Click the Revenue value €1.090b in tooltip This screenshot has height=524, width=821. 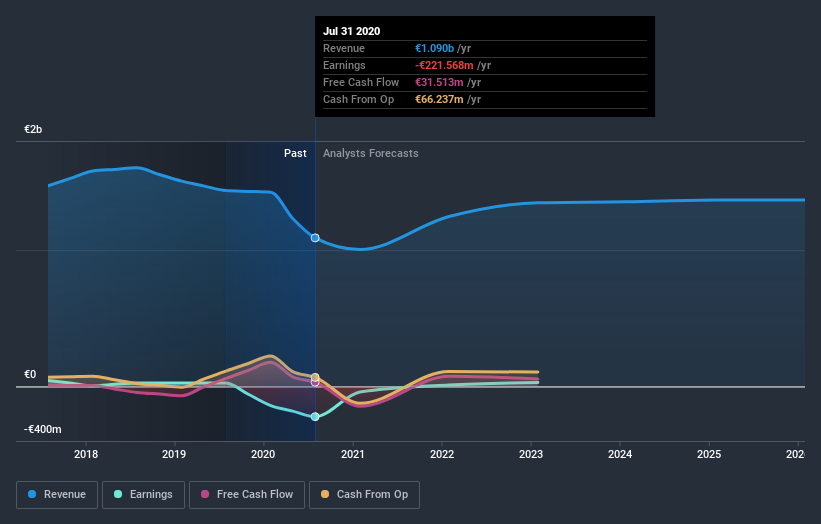435,48
